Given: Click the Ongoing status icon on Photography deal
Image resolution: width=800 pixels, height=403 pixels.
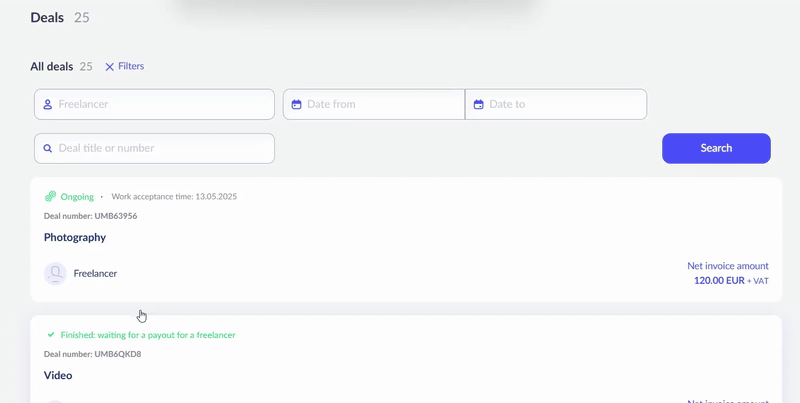Looking at the screenshot, I should (x=50, y=196).
